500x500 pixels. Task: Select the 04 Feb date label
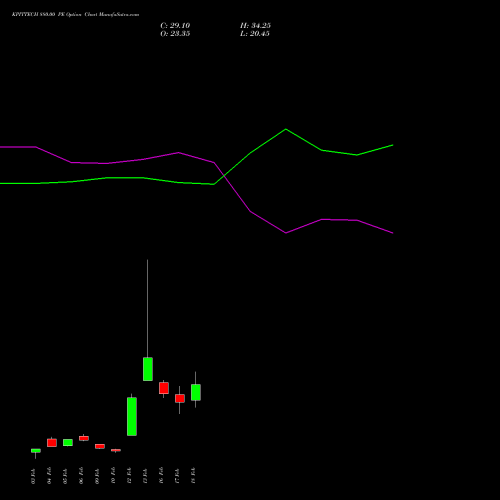[49, 476]
